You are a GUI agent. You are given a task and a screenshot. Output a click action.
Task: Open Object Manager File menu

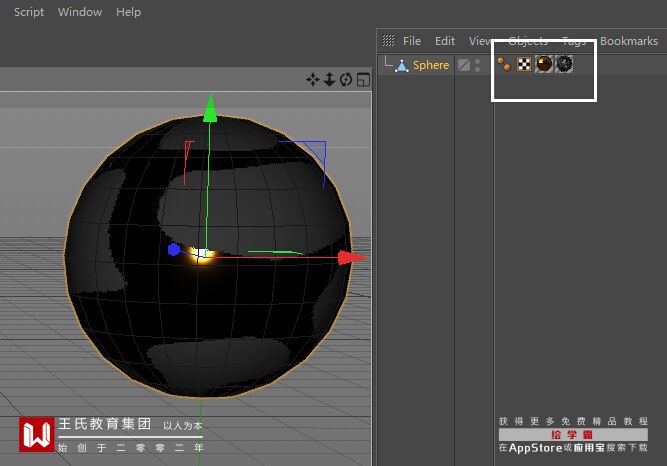pyautogui.click(x=412, y=41)
